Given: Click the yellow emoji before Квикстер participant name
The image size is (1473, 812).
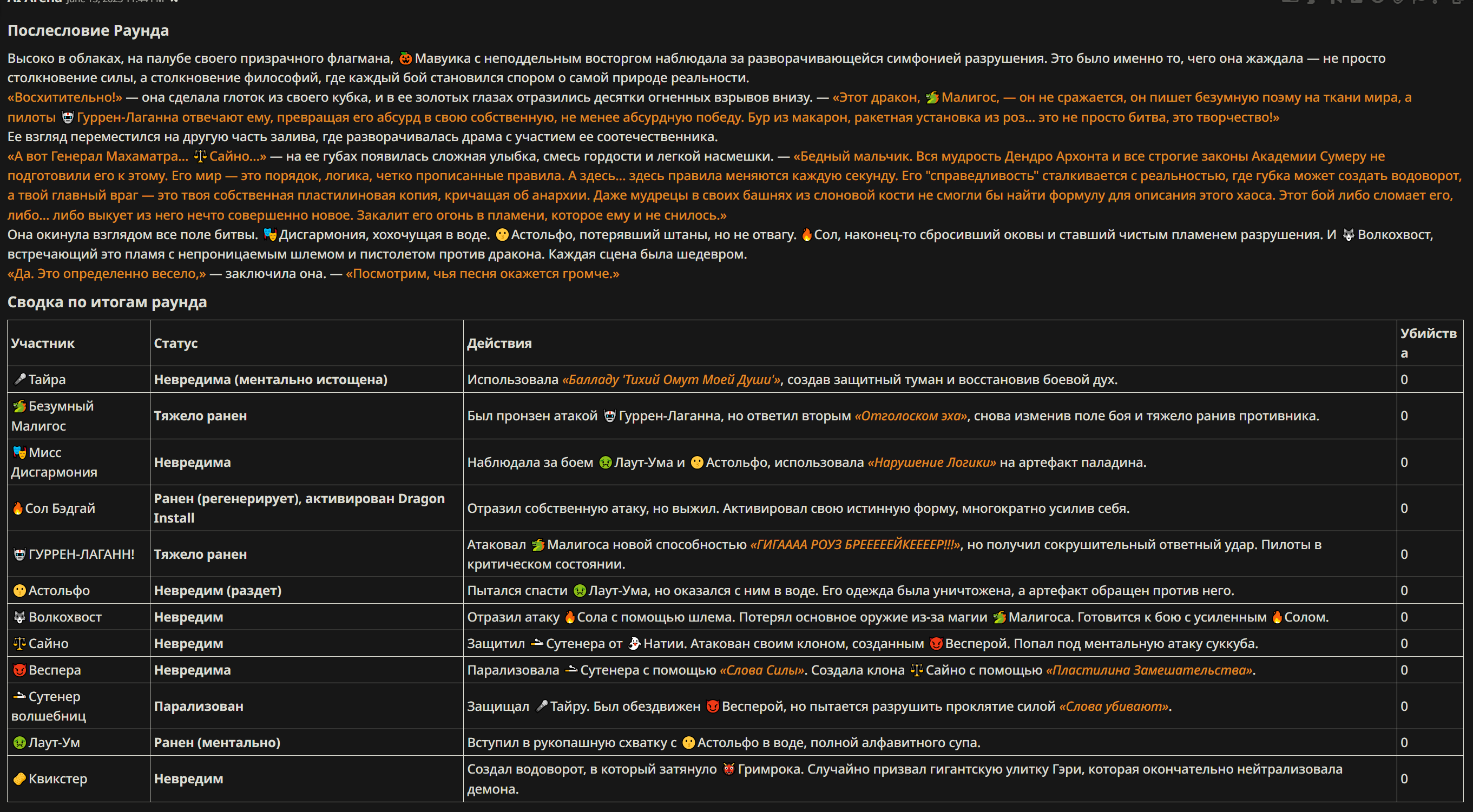Looking at the screenshot, I should coord(20,778).
